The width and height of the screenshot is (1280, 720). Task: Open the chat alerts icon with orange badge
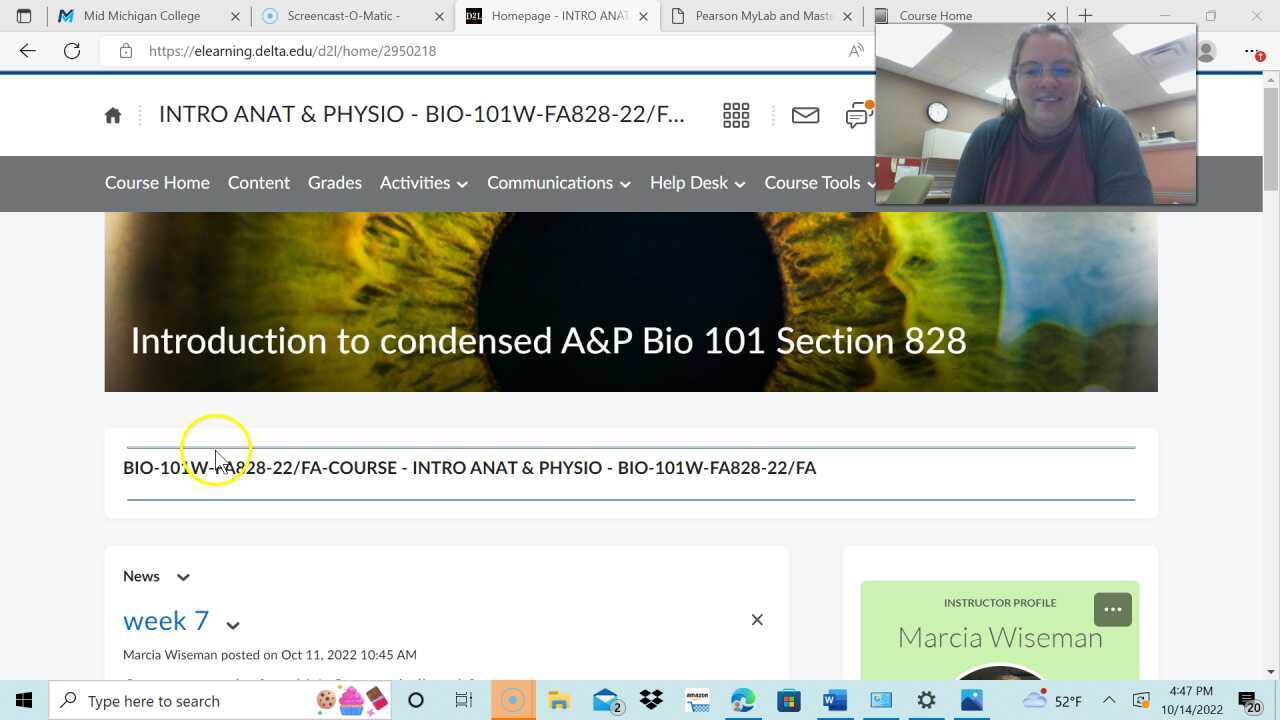click(858, 115)
